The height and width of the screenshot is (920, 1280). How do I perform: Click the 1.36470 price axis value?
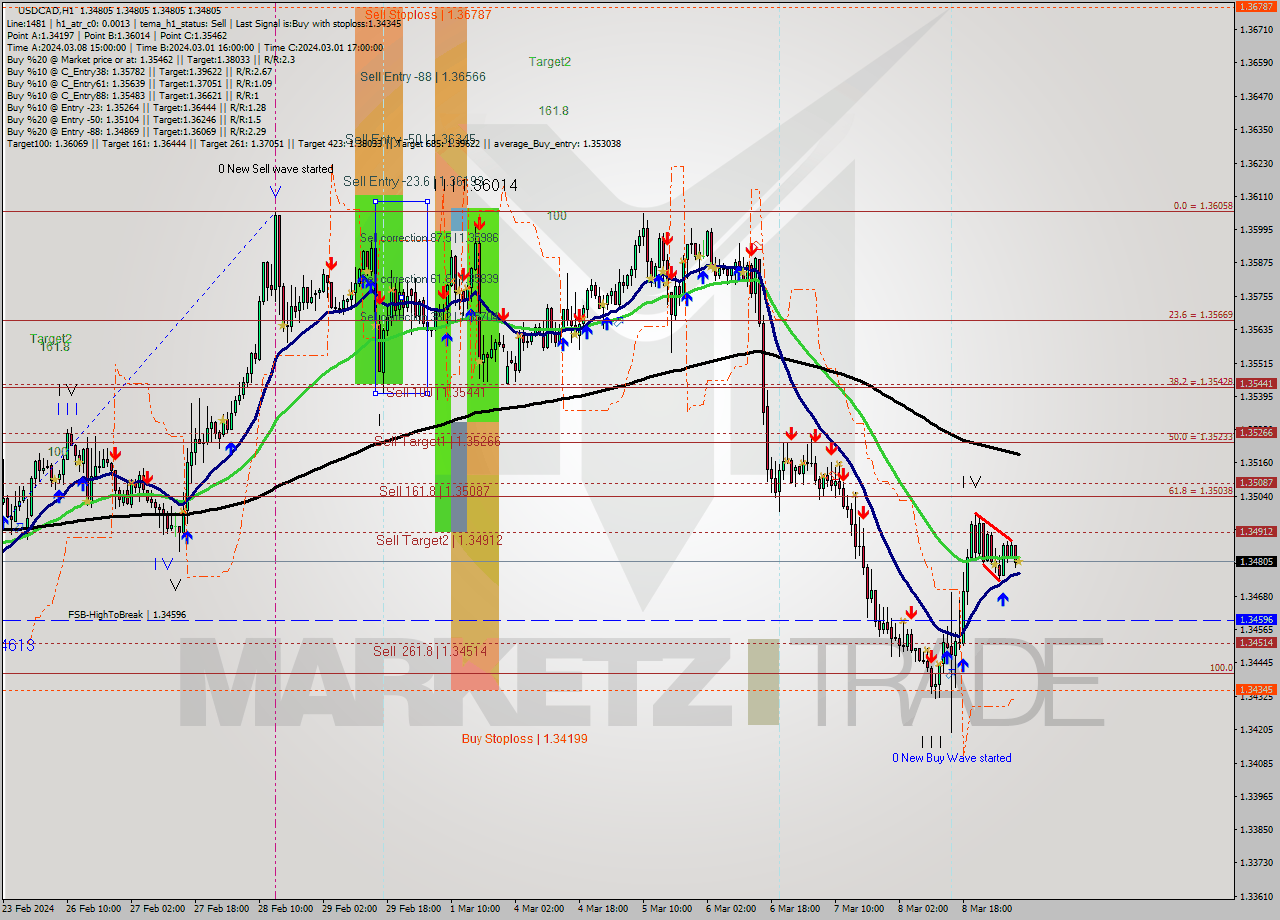coord(1255,96)
